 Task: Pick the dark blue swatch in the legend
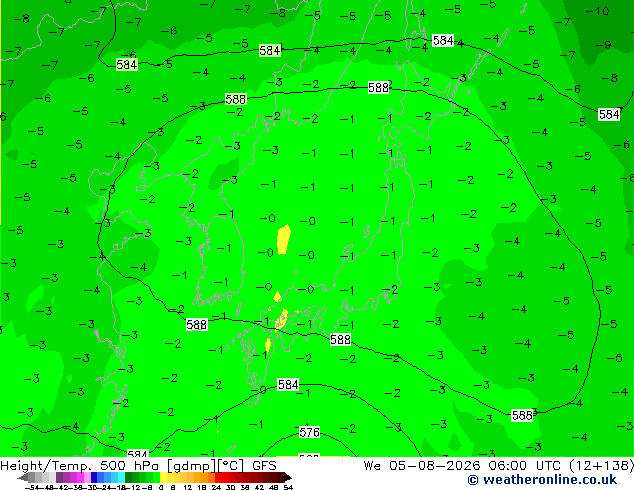(94, 477)
